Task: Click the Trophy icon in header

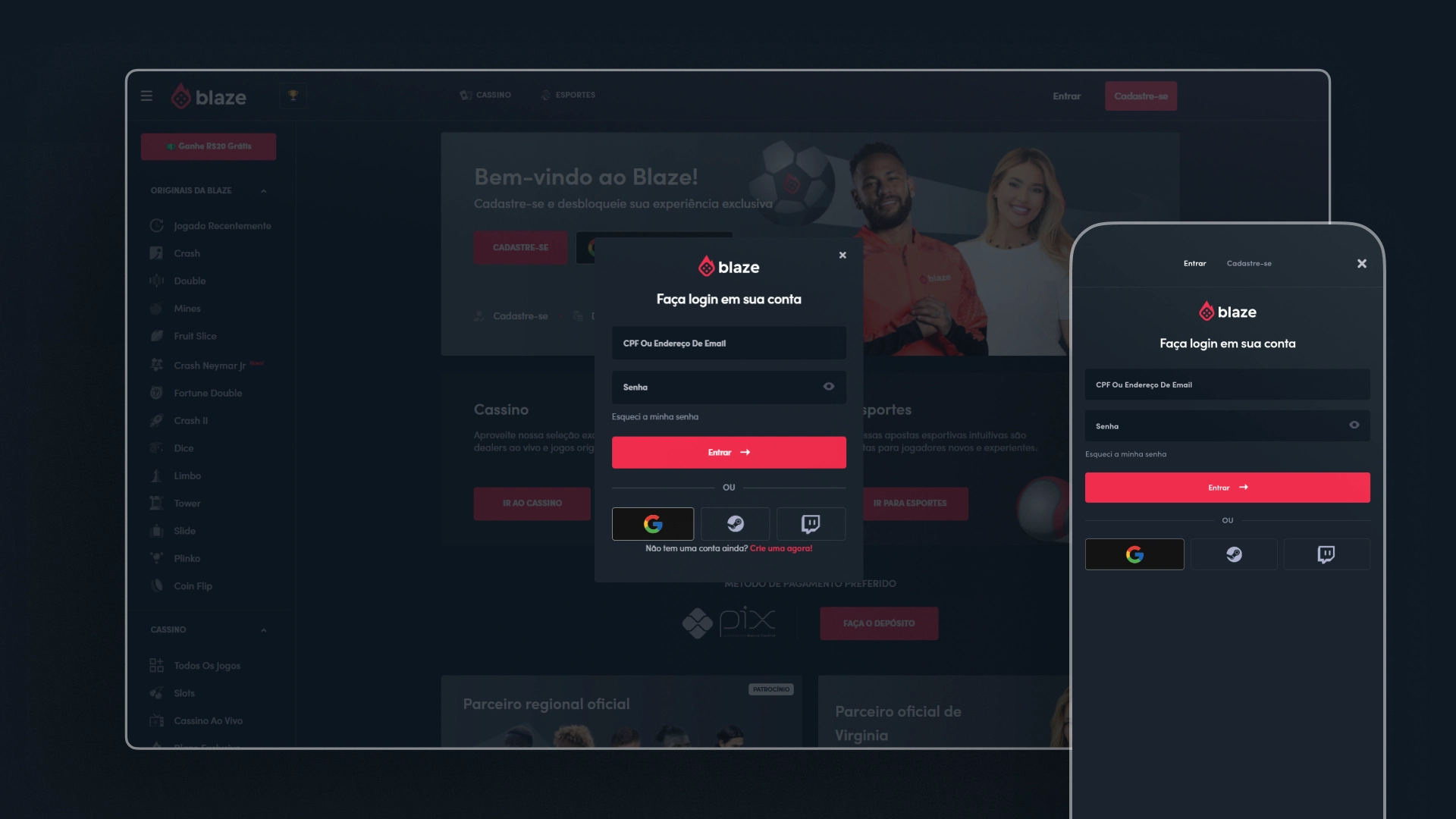Action: [x=293, y=96]
